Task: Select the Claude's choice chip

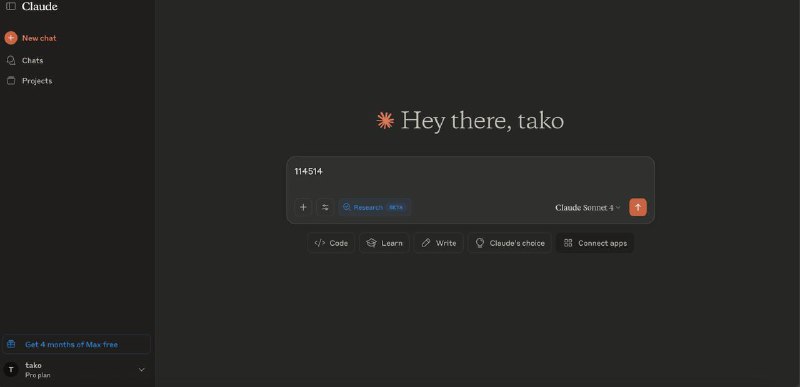Action: 510,243
